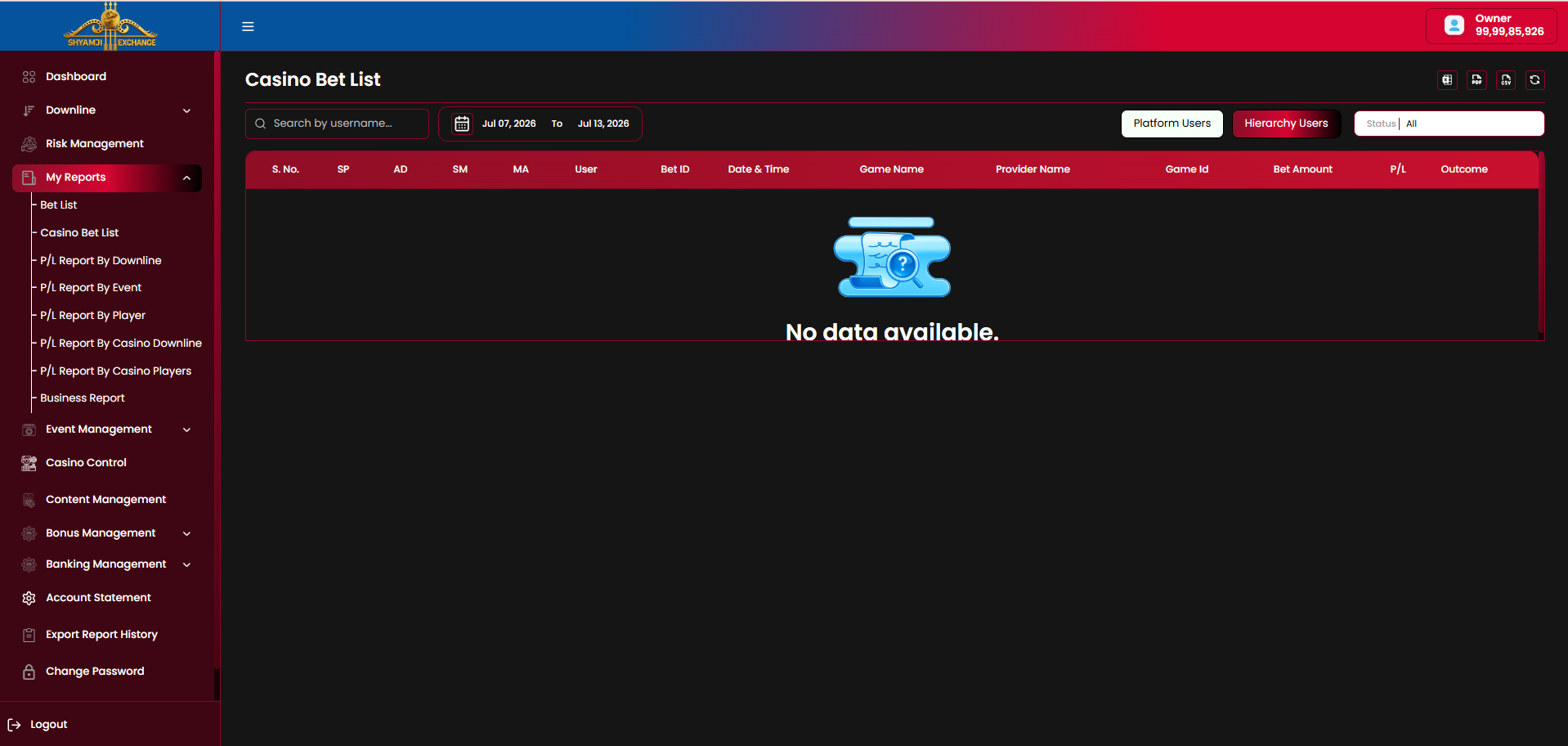Open Content Management page
Screen dimensions: 1568x746
(x=105, y=500)
